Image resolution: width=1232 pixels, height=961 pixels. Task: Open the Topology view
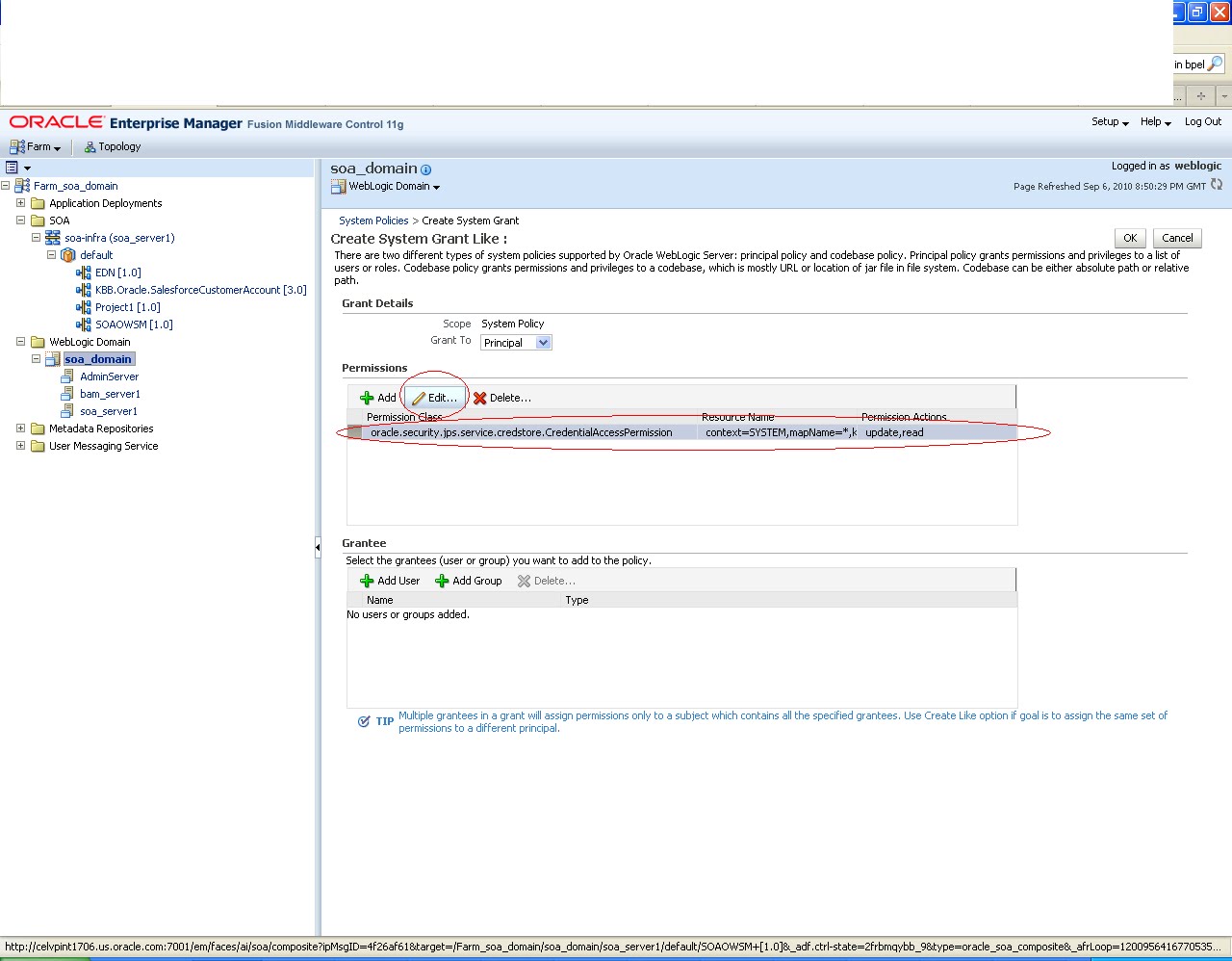pyautogui.click(x=112, y=146)
